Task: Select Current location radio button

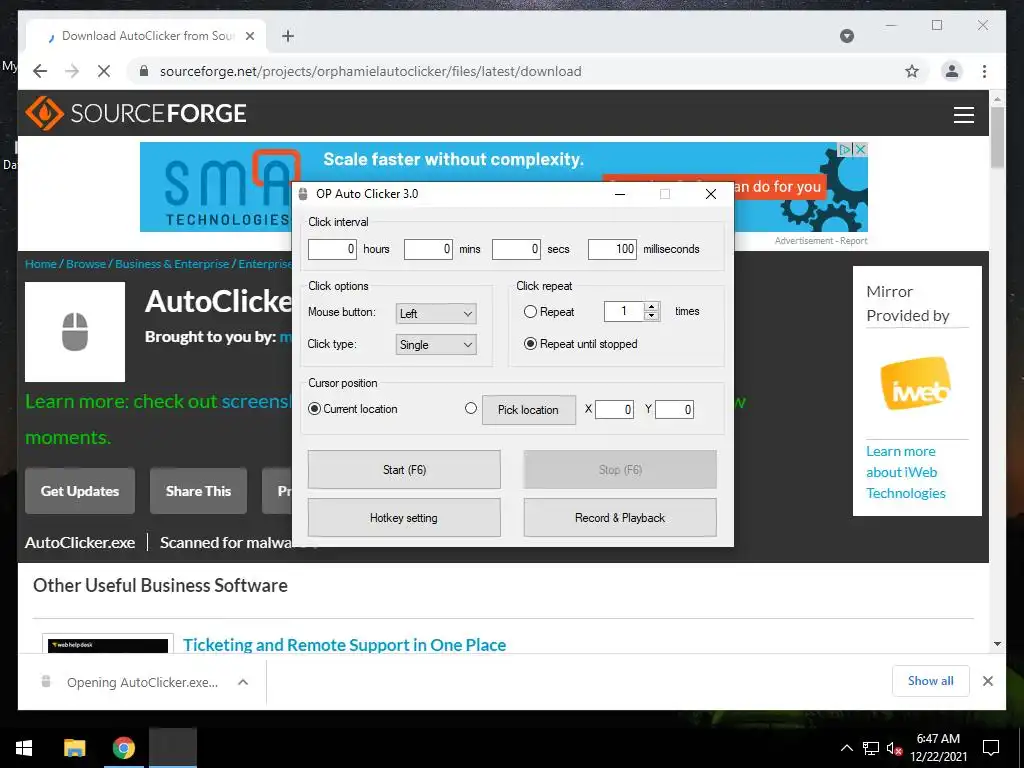Action: (314, 409)
